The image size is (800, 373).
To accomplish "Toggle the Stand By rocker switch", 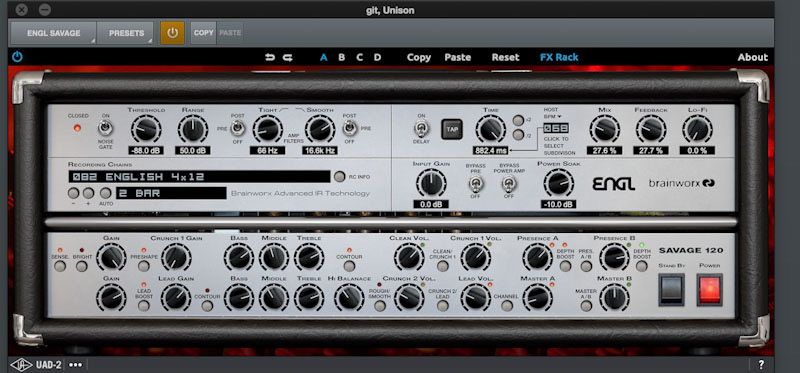I will click(x=671, y=289).
